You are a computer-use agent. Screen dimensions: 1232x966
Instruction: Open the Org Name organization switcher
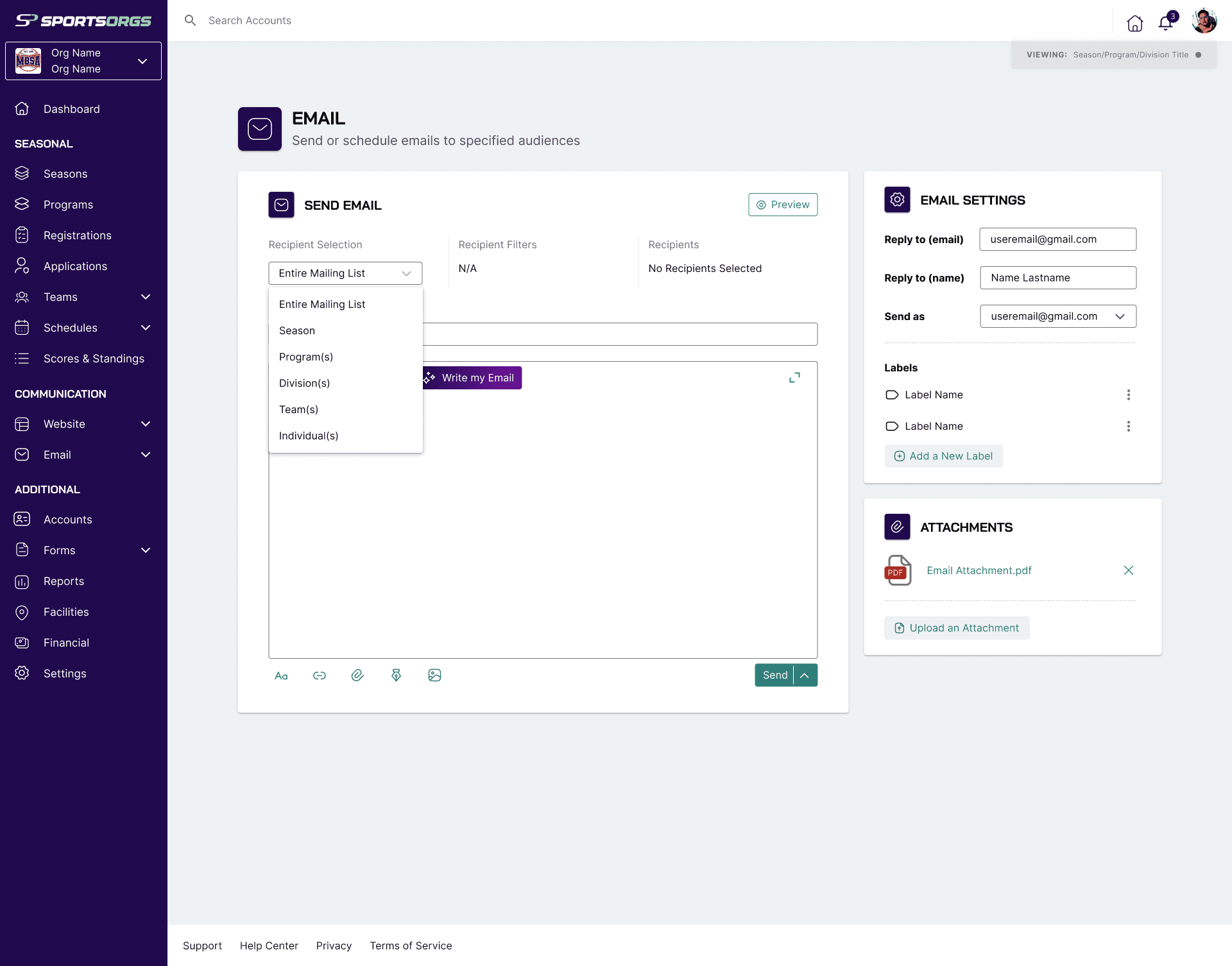[83, 61]
